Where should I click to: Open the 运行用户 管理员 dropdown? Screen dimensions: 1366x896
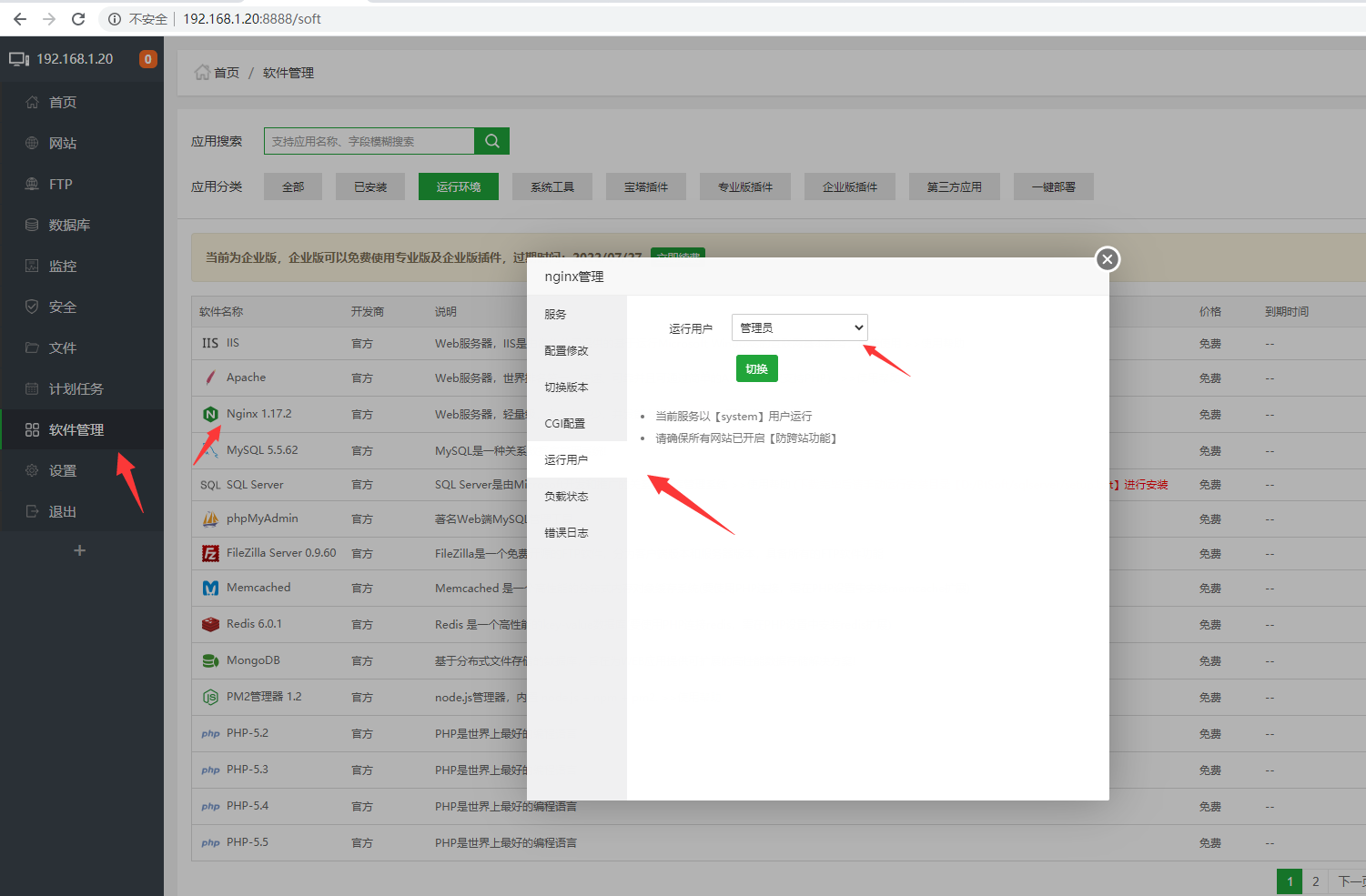(x=799, y=327)
